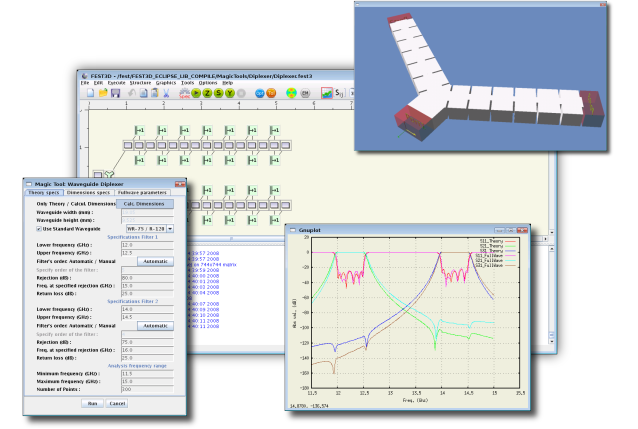The image size is (638, 429).
Task: Click the Minimum frequency field 11.5
Action: tap(147, 374)
